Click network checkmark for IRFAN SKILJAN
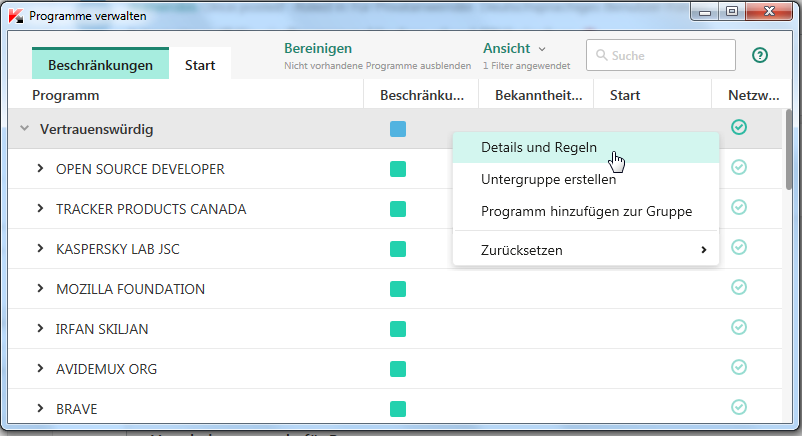 739,327
